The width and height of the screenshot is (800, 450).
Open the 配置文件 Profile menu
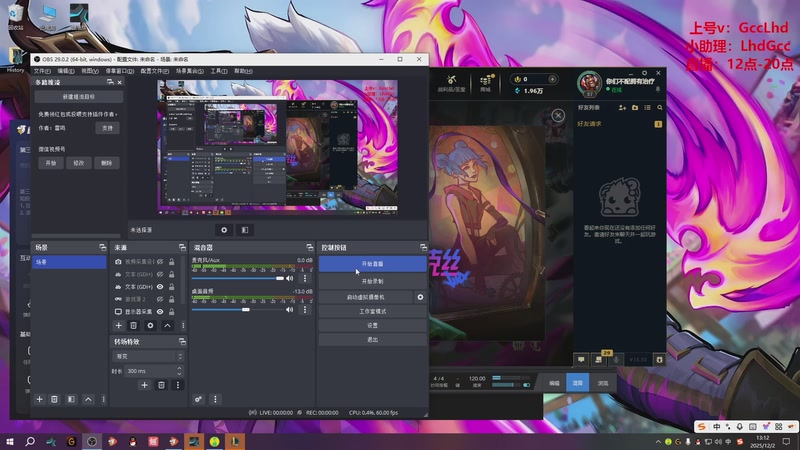[155, 71]
